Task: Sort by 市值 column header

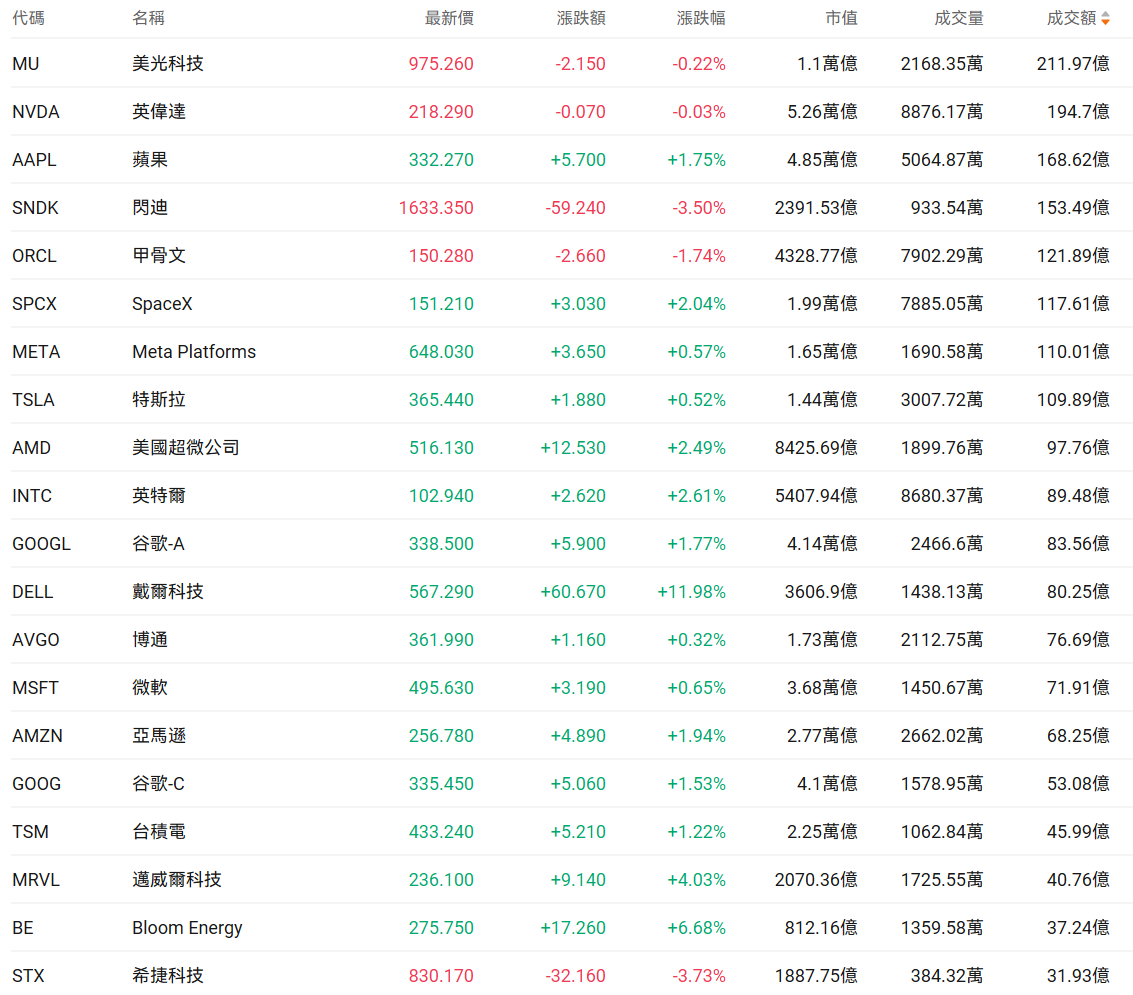Action: pyautogui.click(x=841, y=18)
